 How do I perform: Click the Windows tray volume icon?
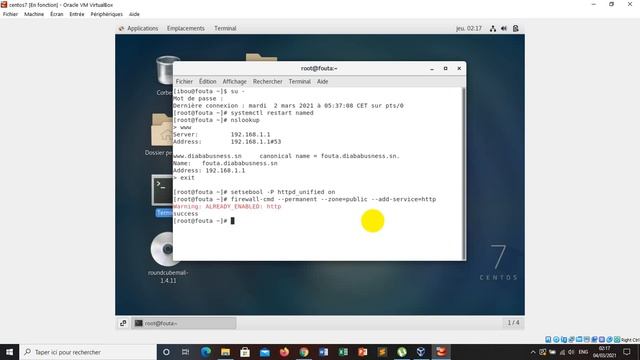[571, 352]
